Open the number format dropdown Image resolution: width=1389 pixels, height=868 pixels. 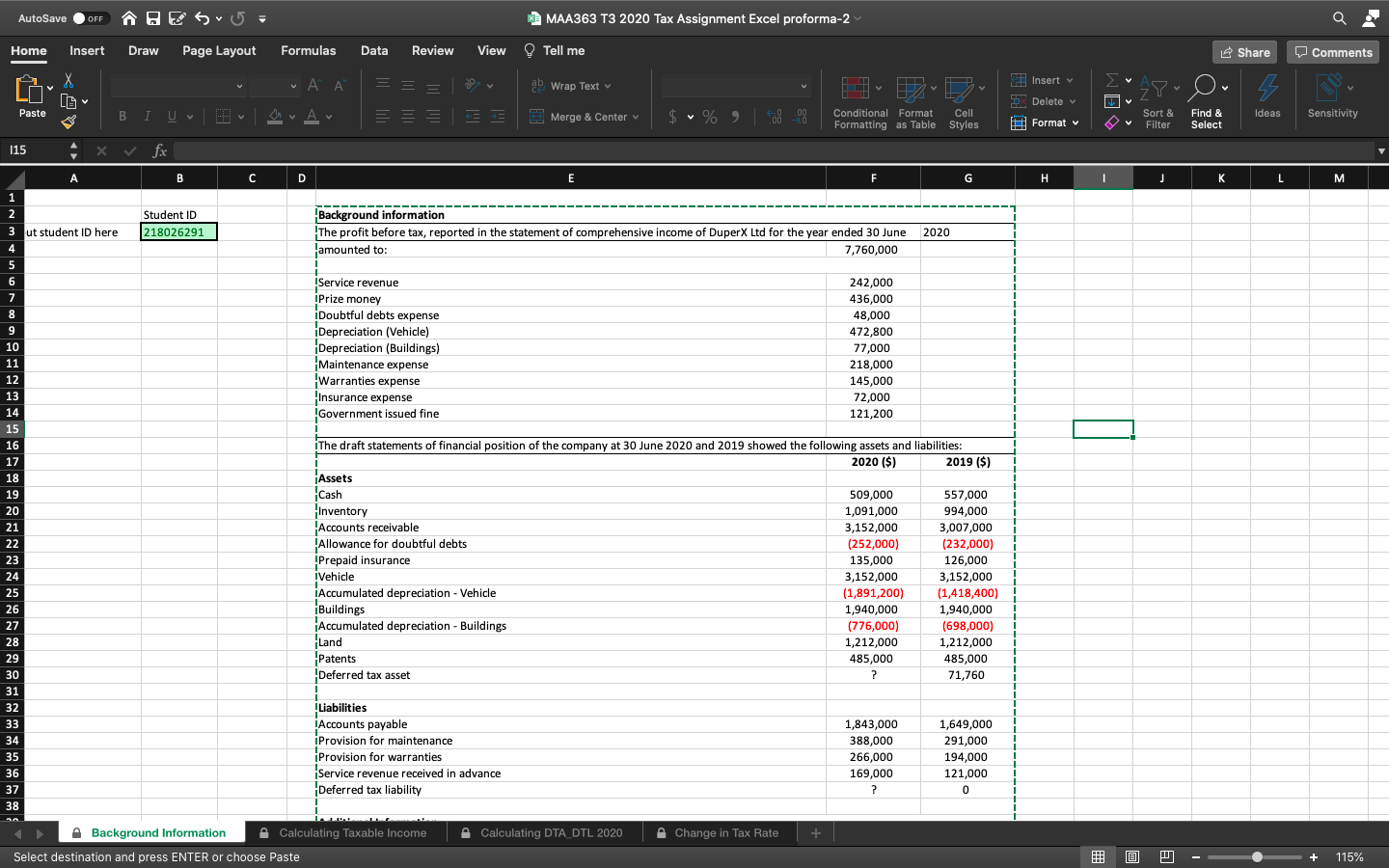(803, 87)
